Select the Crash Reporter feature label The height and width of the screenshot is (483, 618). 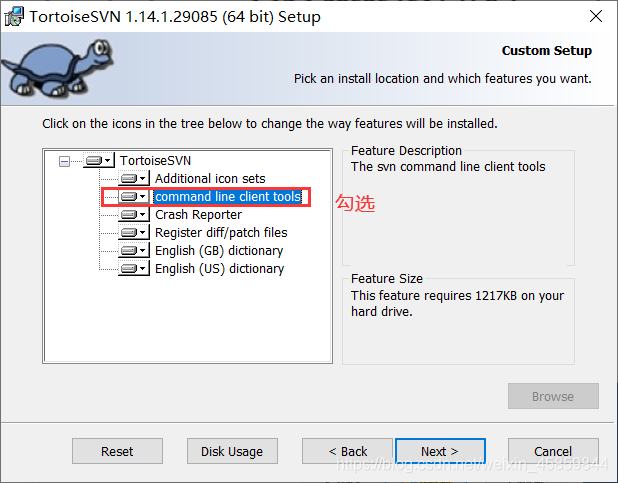coord(198,214)
